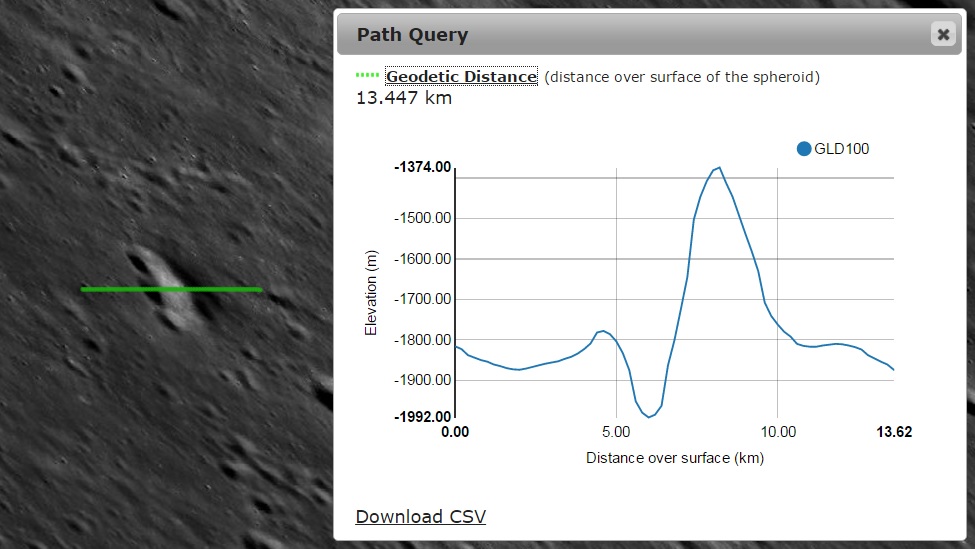The width and height of the screenshot is (975, 549).
Task: Click the Geodetic Distance link
Action: [461, 77]
